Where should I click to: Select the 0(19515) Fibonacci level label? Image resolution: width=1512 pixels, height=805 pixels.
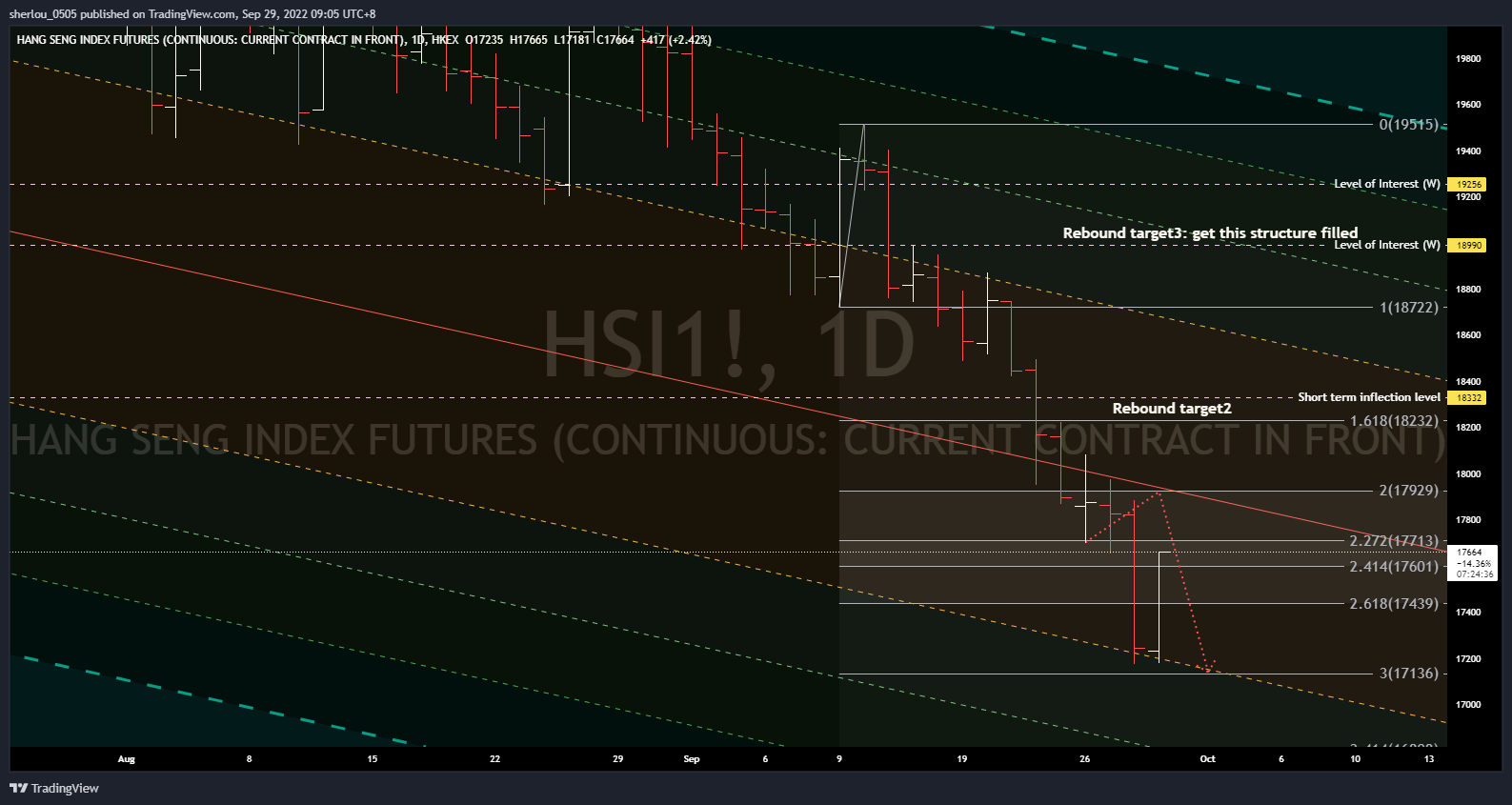point(1409,125)
